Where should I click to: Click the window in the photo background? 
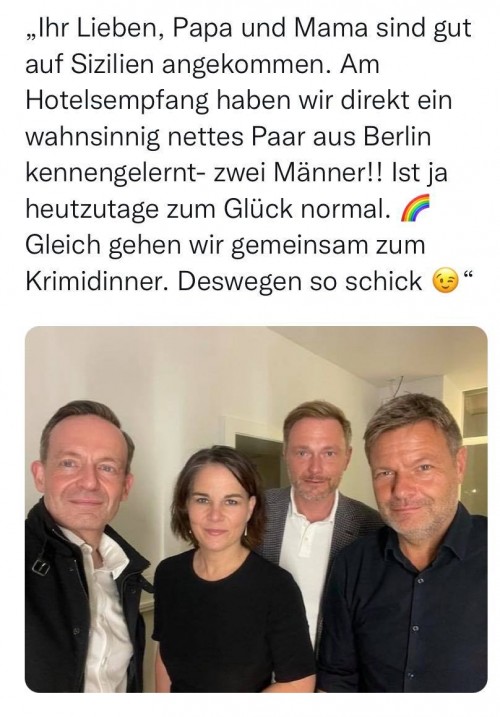click(x=475, y=448)
